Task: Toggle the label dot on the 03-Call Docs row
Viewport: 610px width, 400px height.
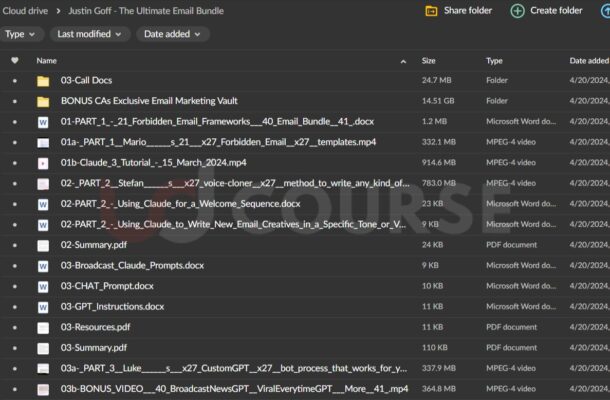Action: [x=14, y=81]
